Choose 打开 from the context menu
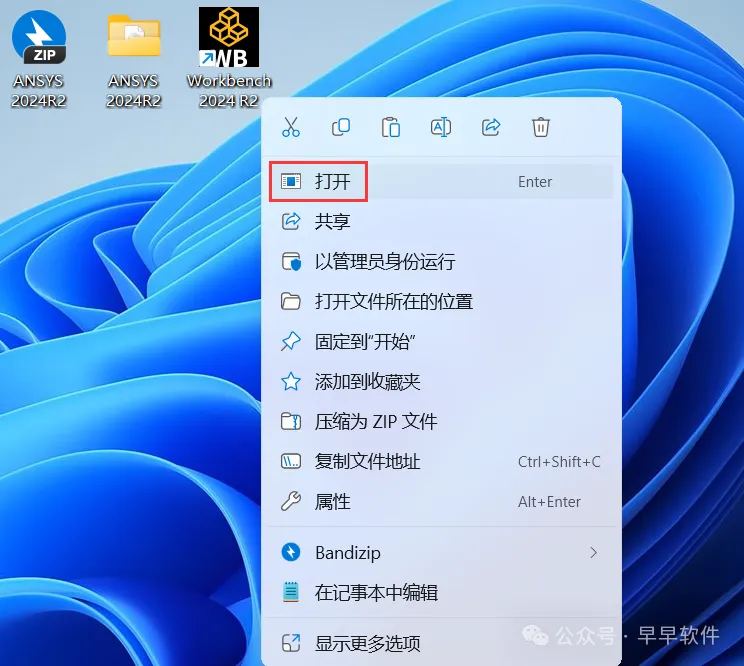 click(441, 182)
